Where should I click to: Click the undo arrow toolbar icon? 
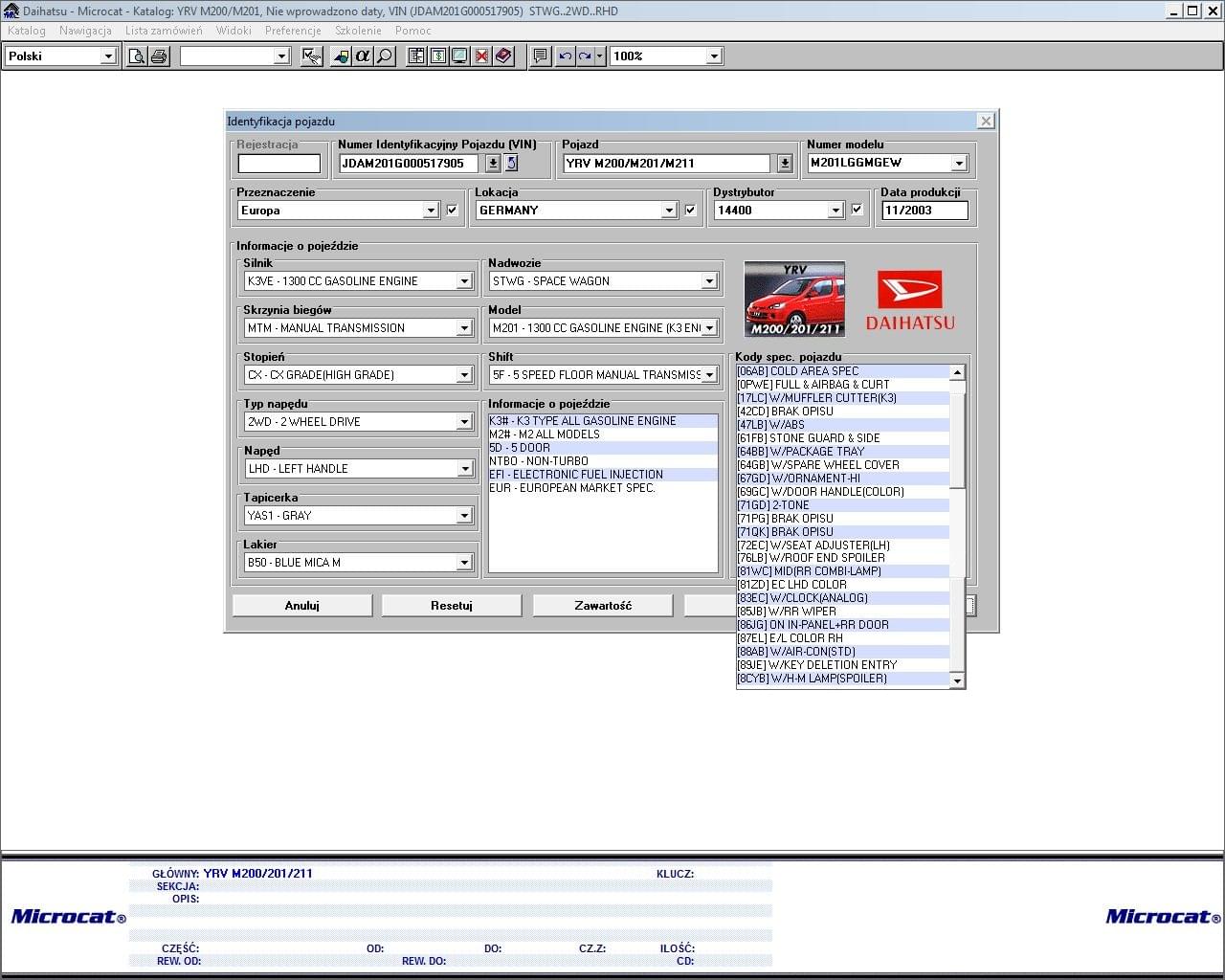point(565,56)
